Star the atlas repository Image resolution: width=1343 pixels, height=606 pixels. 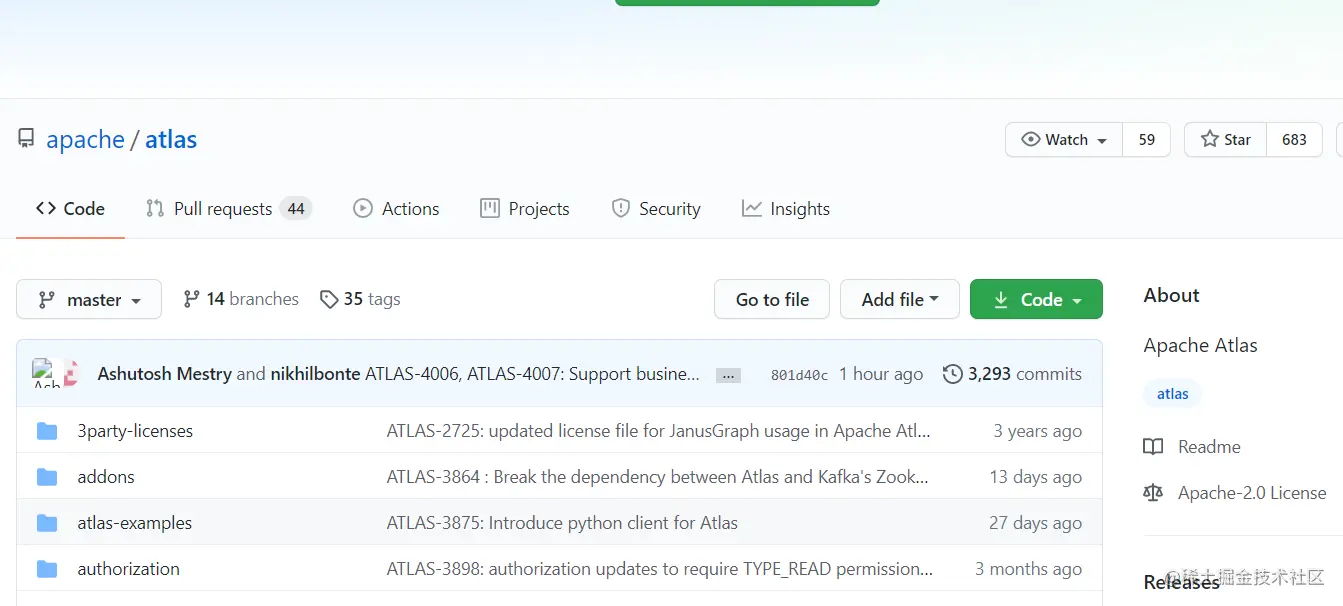pyautogui.click(x=1226, y=140)
